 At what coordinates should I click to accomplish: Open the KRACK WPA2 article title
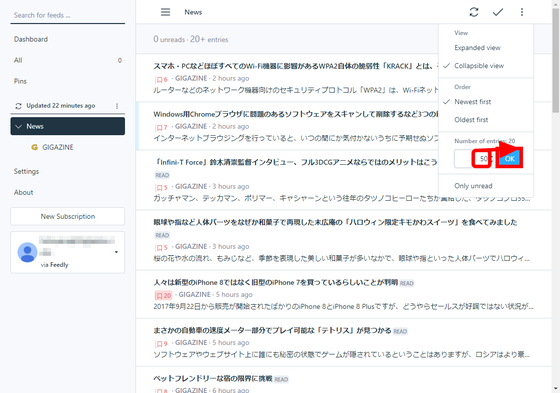pos(295,66)
